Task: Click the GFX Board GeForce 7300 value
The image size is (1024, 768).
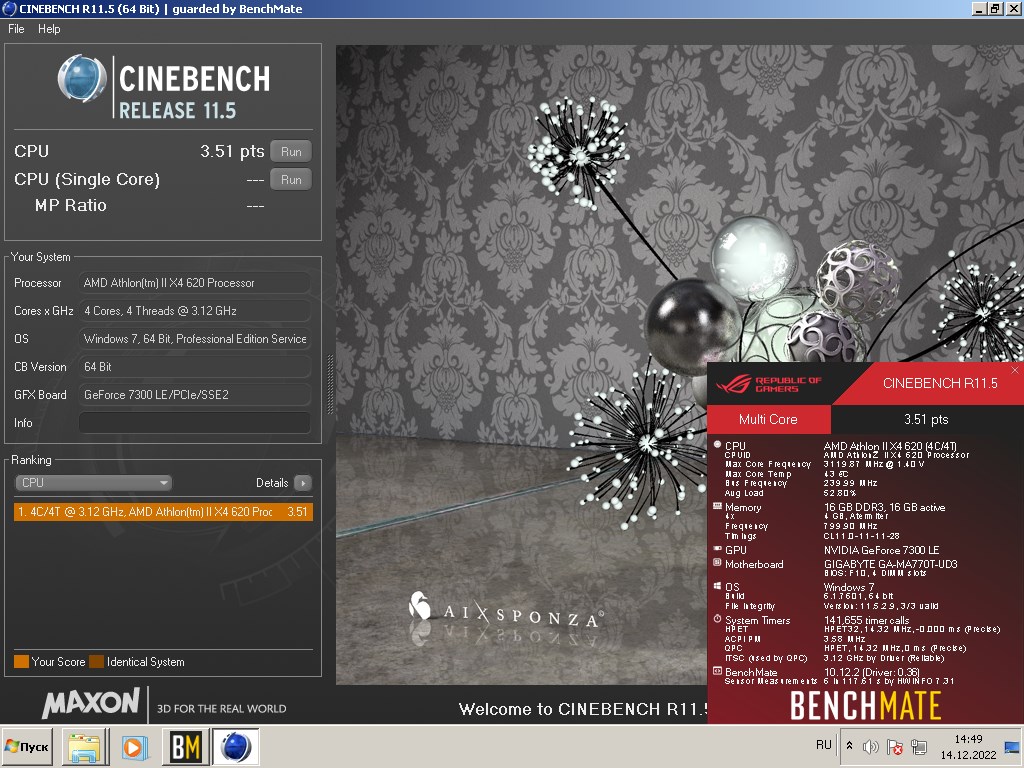Action: point(195,394)
